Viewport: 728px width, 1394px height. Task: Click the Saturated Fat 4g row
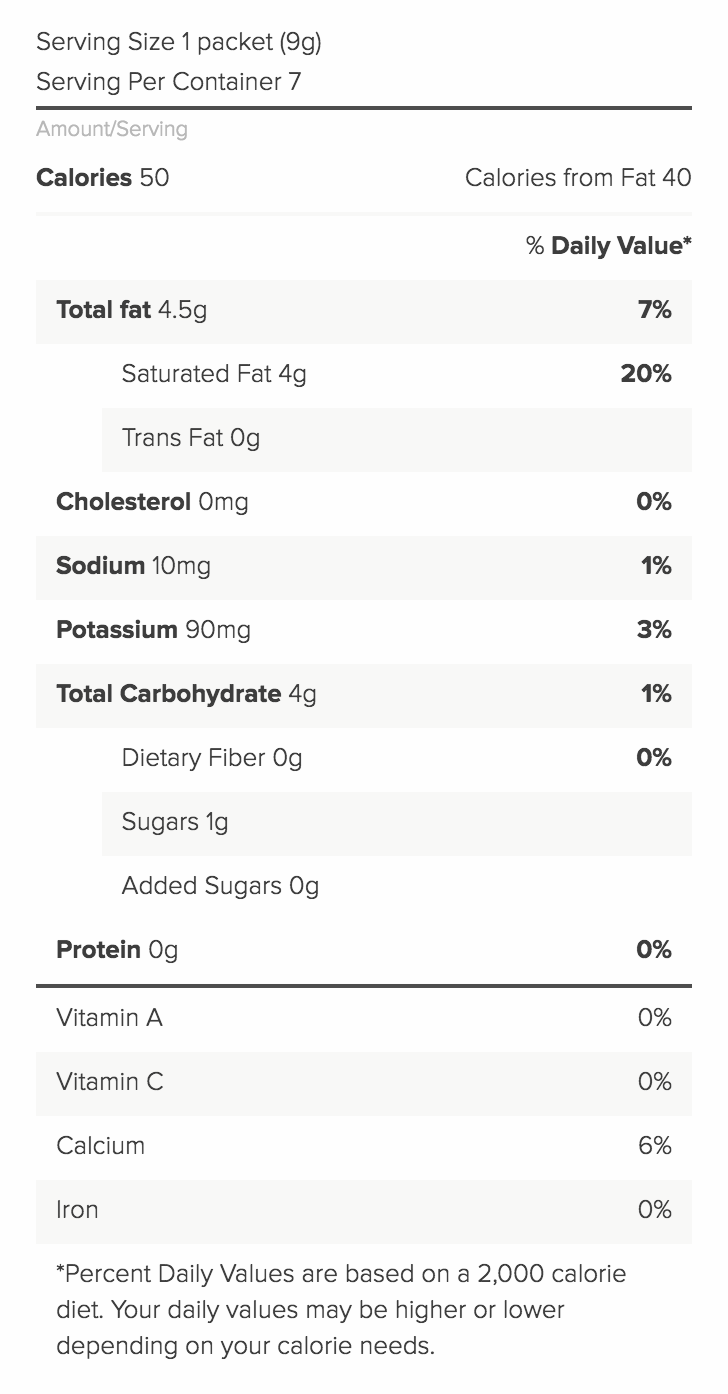click(397, 374)
